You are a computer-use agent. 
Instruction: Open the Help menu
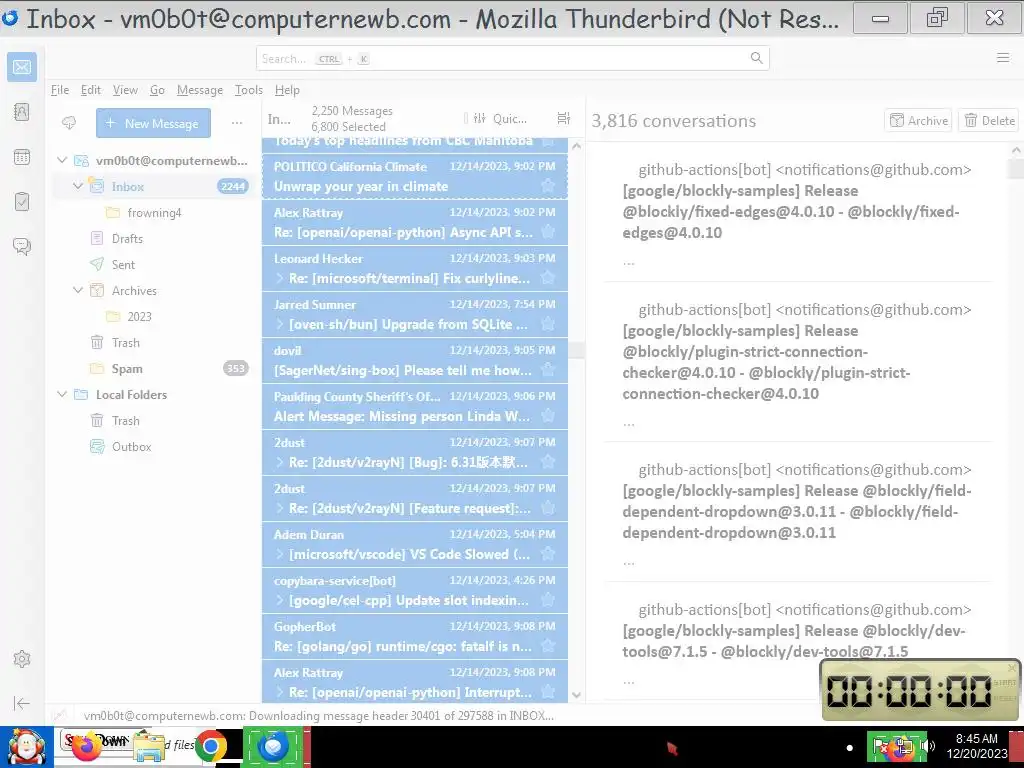287,90
